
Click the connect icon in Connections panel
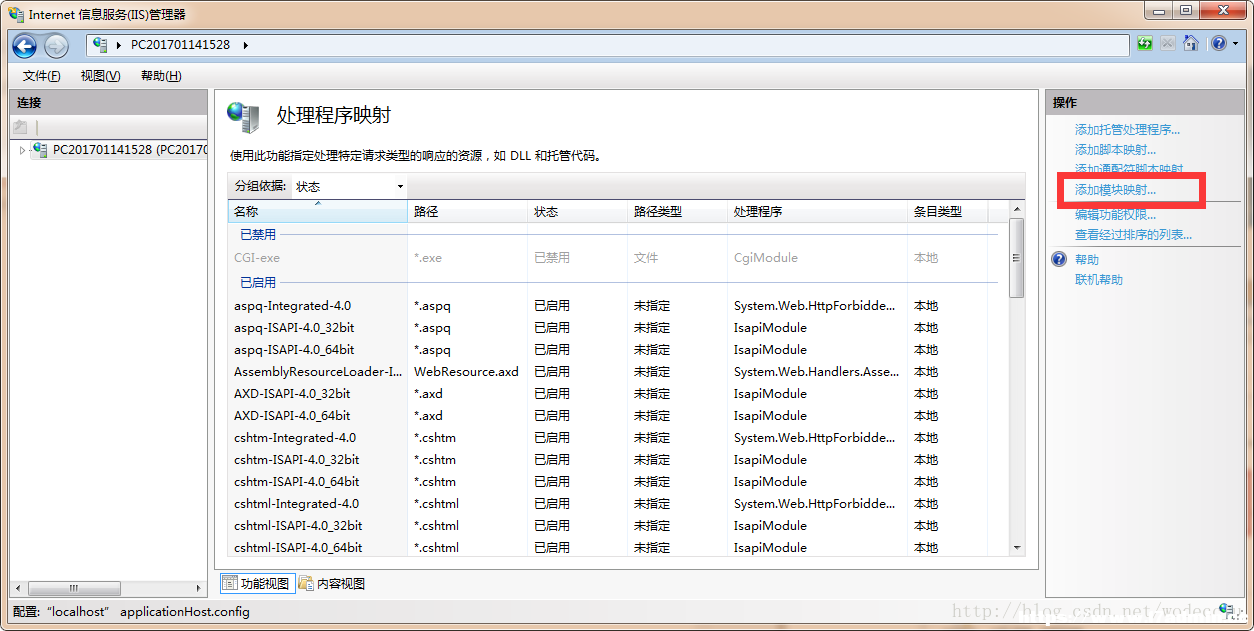pos(20,127)
